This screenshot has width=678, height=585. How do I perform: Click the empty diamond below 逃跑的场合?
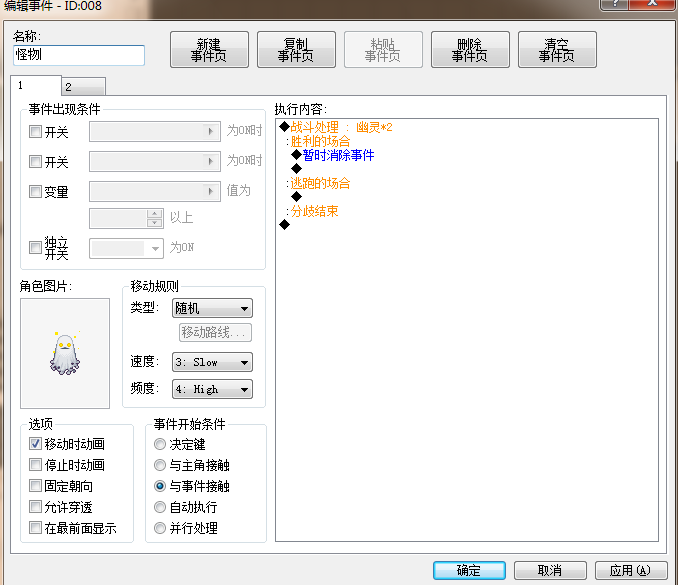tap(297, 197)
